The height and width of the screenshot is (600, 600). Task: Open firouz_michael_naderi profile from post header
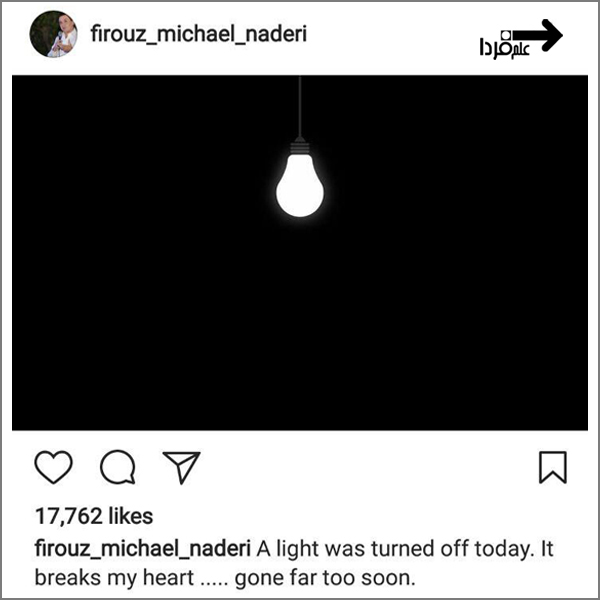(198, 34)
